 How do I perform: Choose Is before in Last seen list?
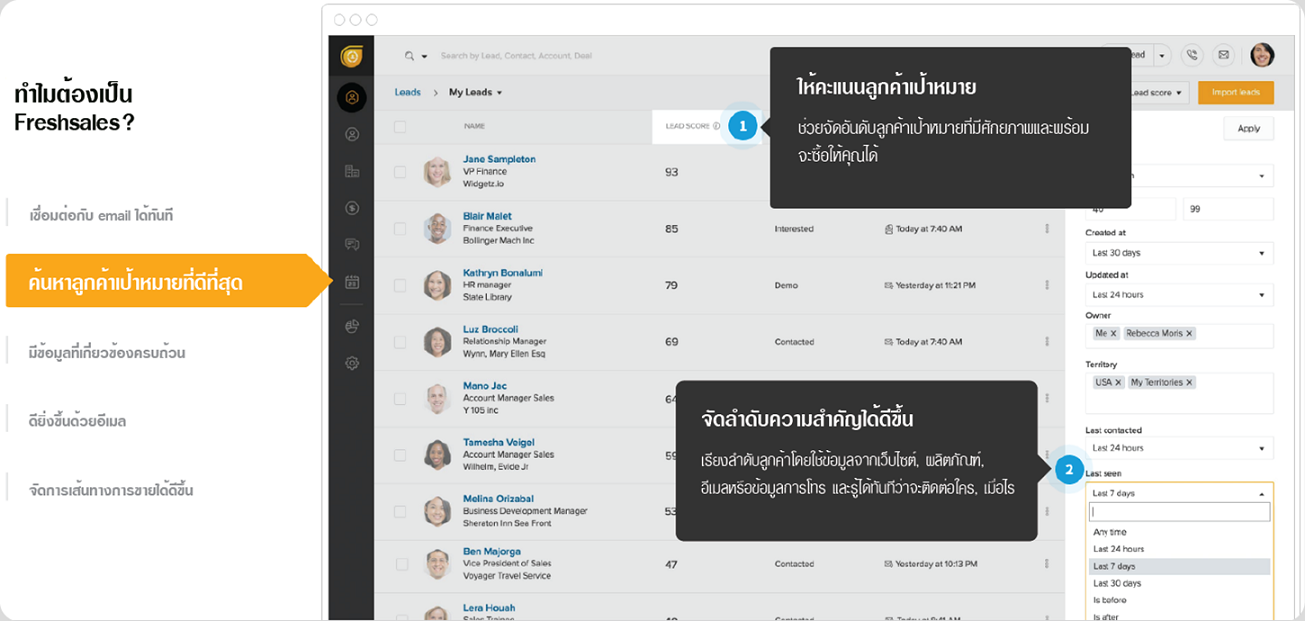[1179, 600]
